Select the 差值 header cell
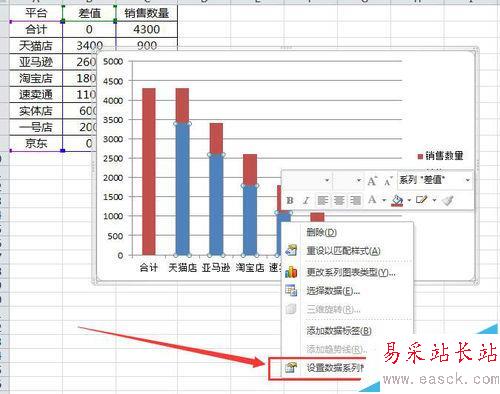Image resolution: width=500 pixels, height=394 pixels. [x=89, y=13]
